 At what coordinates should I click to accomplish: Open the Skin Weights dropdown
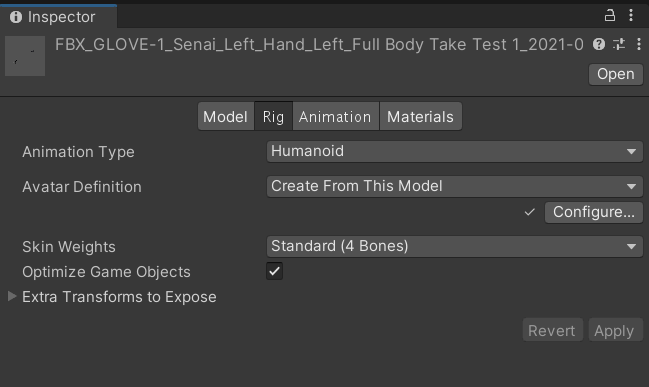tap(454, 246)
